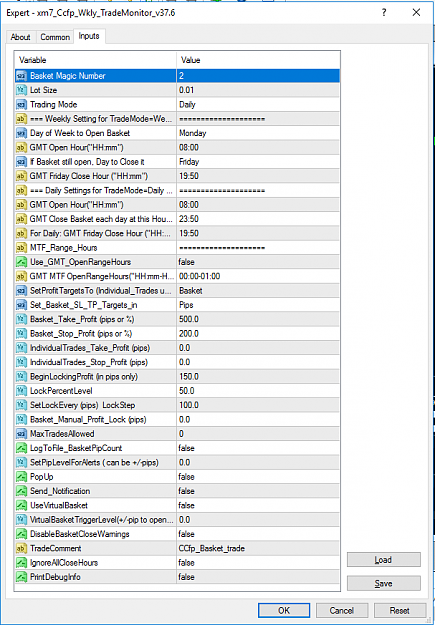The width and height of the screenshot is (435, 625).
Task: Click the help question mark button
Action: point(384,13)
